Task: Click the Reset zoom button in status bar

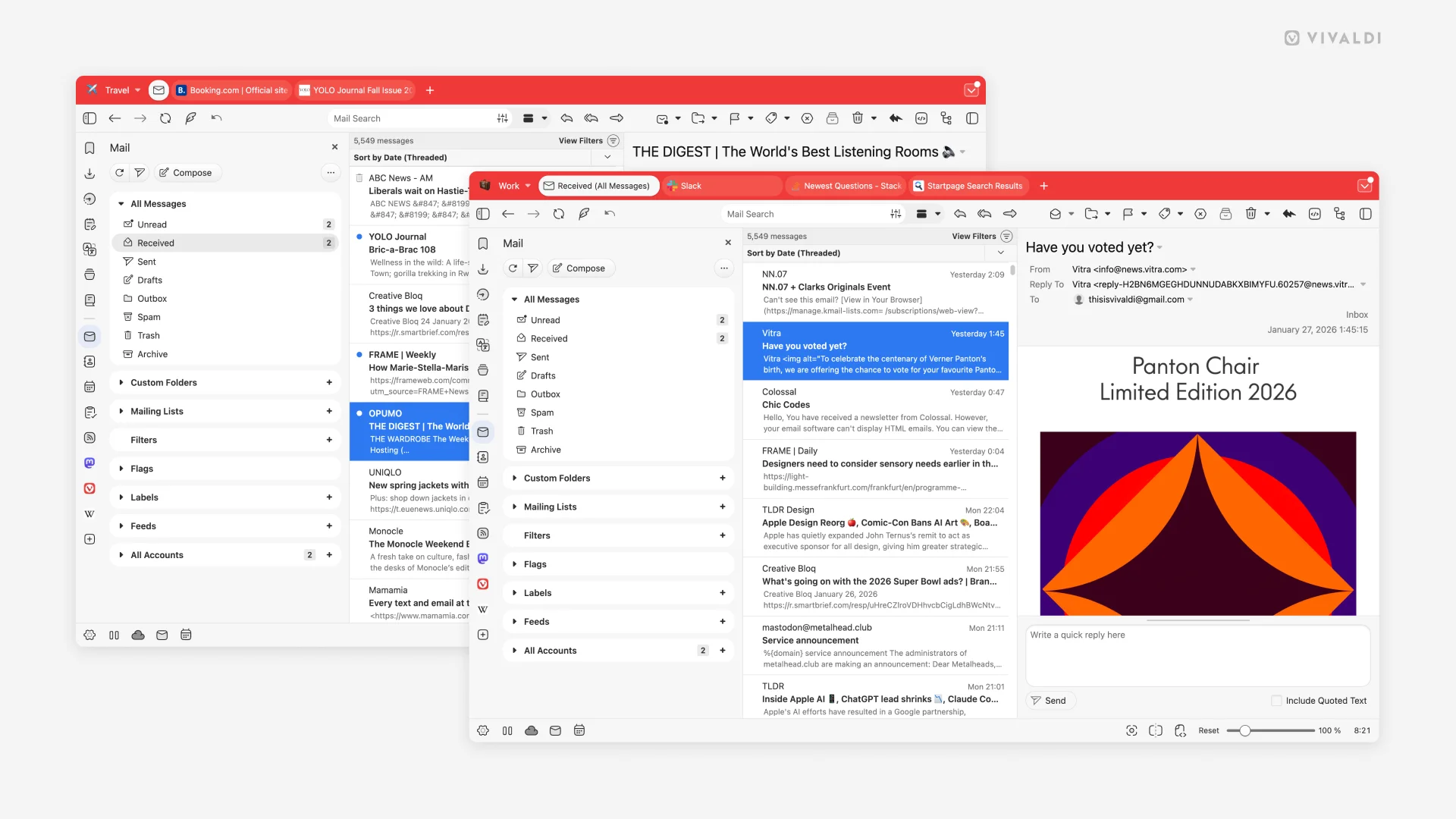Action: point(1207,730)
